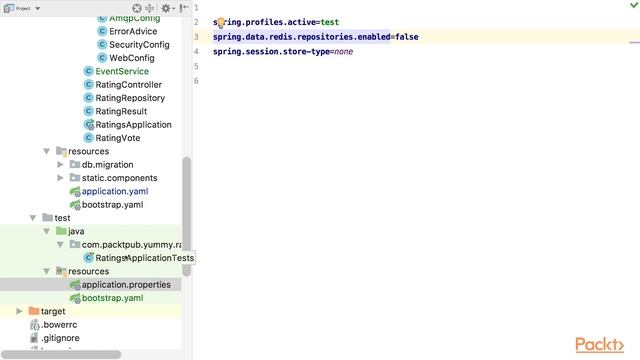
Task: Click the WebConfig class icon
Action: (102, 58)
